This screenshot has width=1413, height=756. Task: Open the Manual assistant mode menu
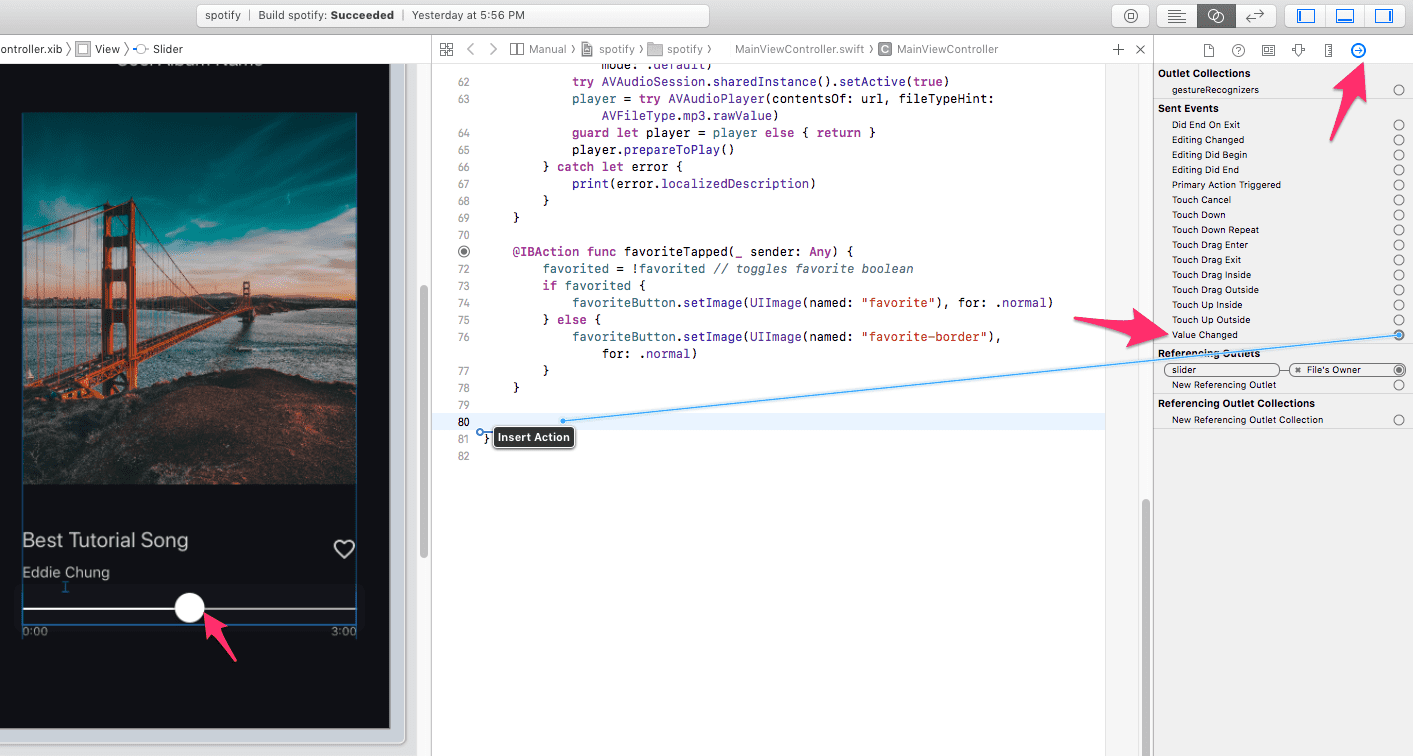pyautogui.click(x=539, y=49)
